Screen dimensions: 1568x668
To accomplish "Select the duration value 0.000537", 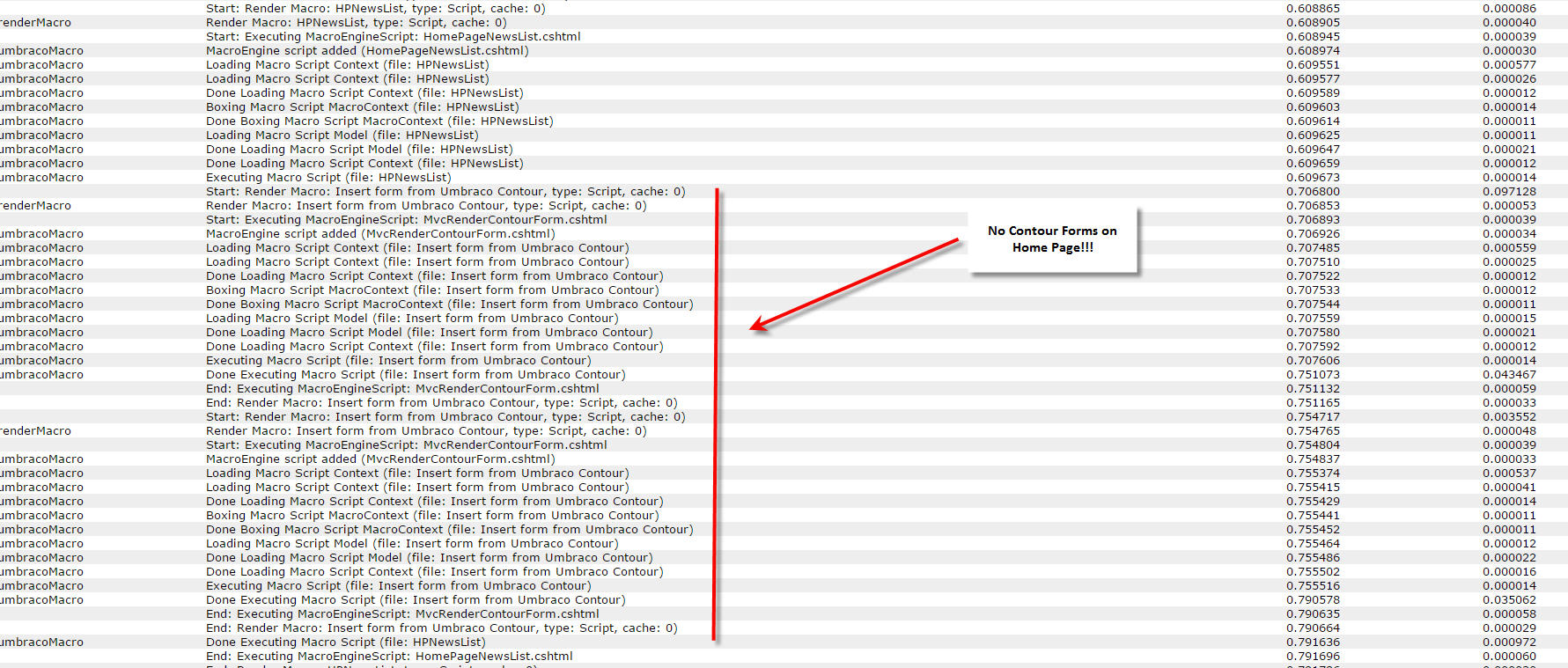I will [x=1509, y=473].
